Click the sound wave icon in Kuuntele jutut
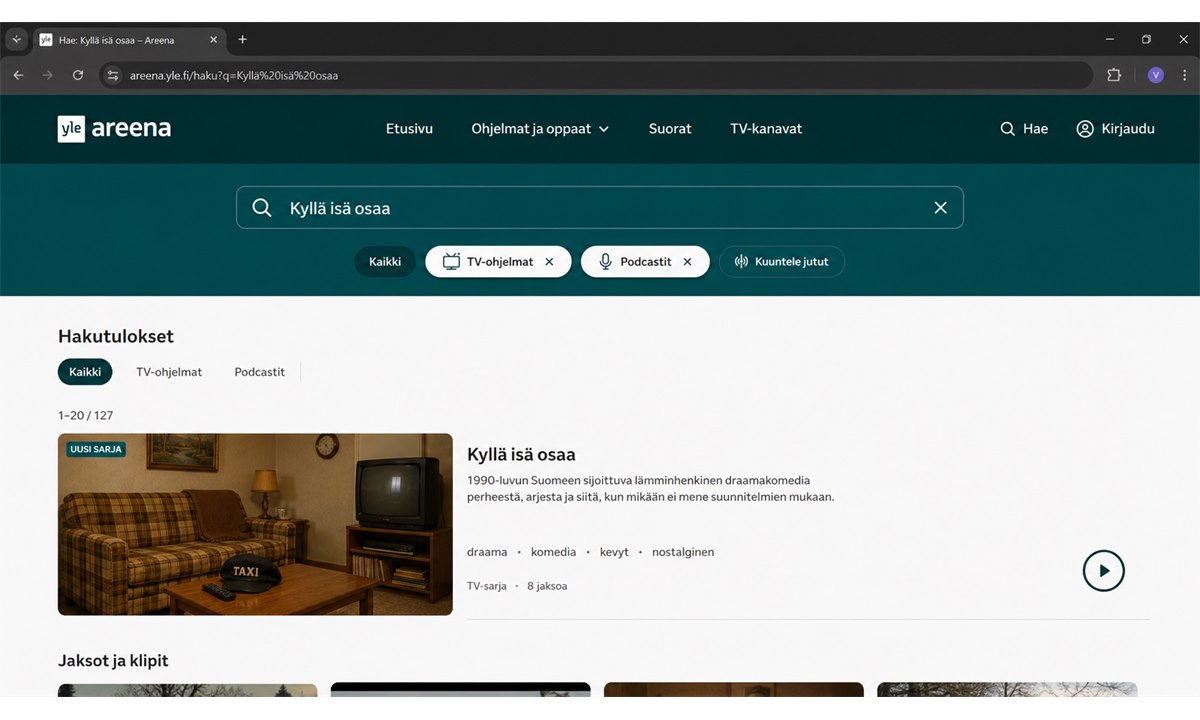The width and height of the screenshot is (1200, 720). coord(741,262)
